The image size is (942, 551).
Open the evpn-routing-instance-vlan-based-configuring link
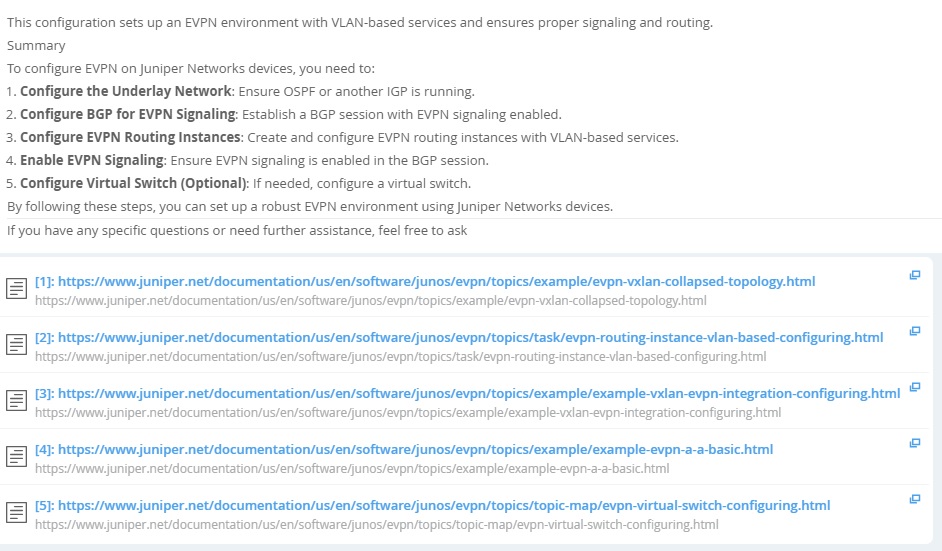459,337
